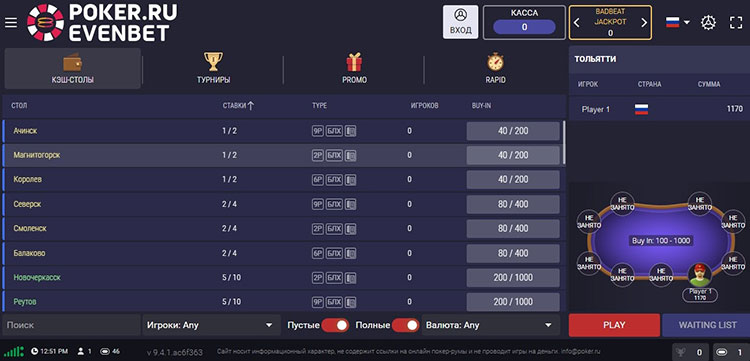Click the table list scrollbar

tap(564, 142)
